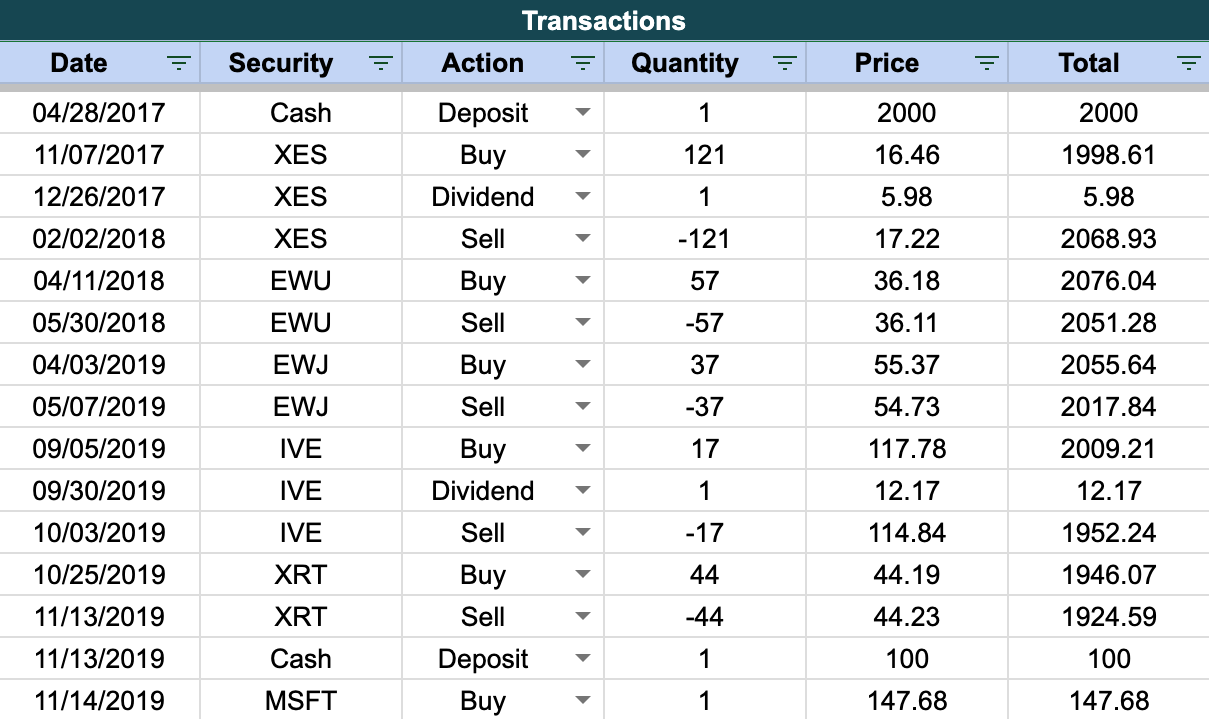Select the EWJ security cell on 04/03/2019
This screenshot has height=719, width=1209.
[301, 365]
